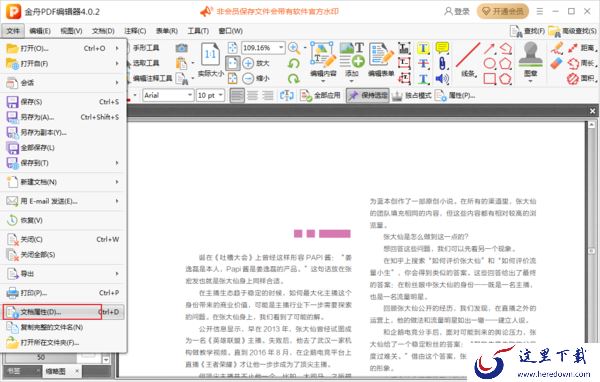Choose 复制完整的文件名(N) entry
This screenshot has height=382, width=600.
tap(63, 327)
